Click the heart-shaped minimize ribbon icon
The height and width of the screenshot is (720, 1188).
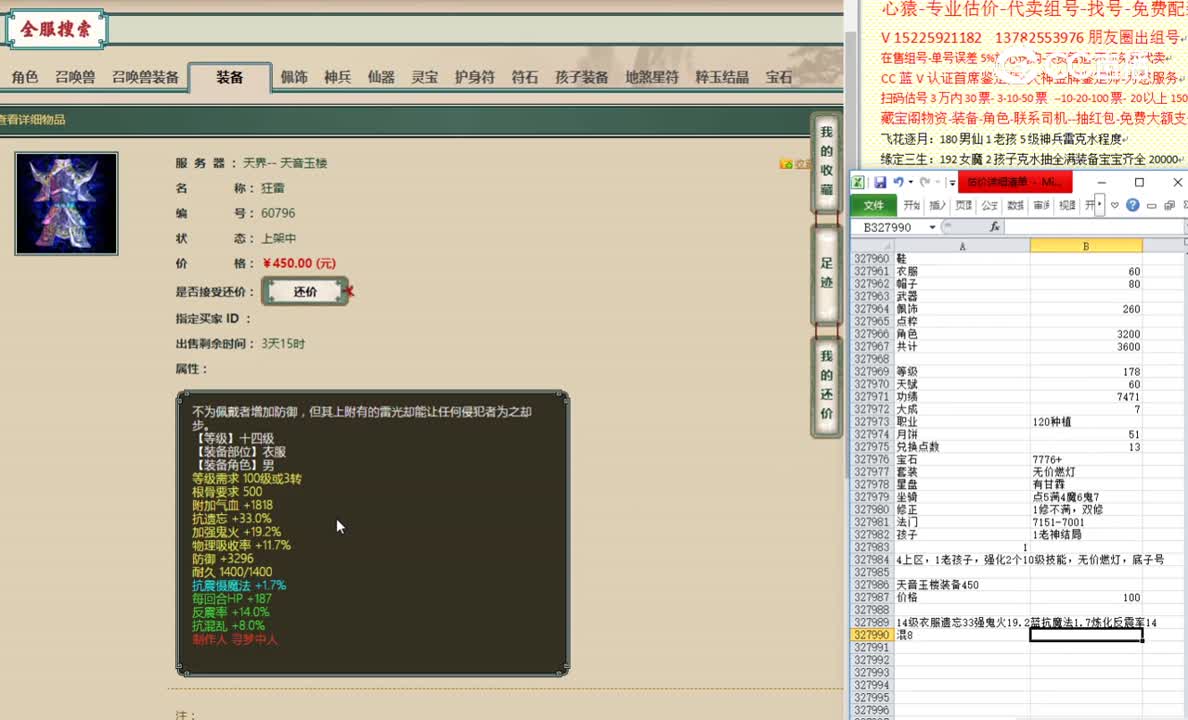1115,205
